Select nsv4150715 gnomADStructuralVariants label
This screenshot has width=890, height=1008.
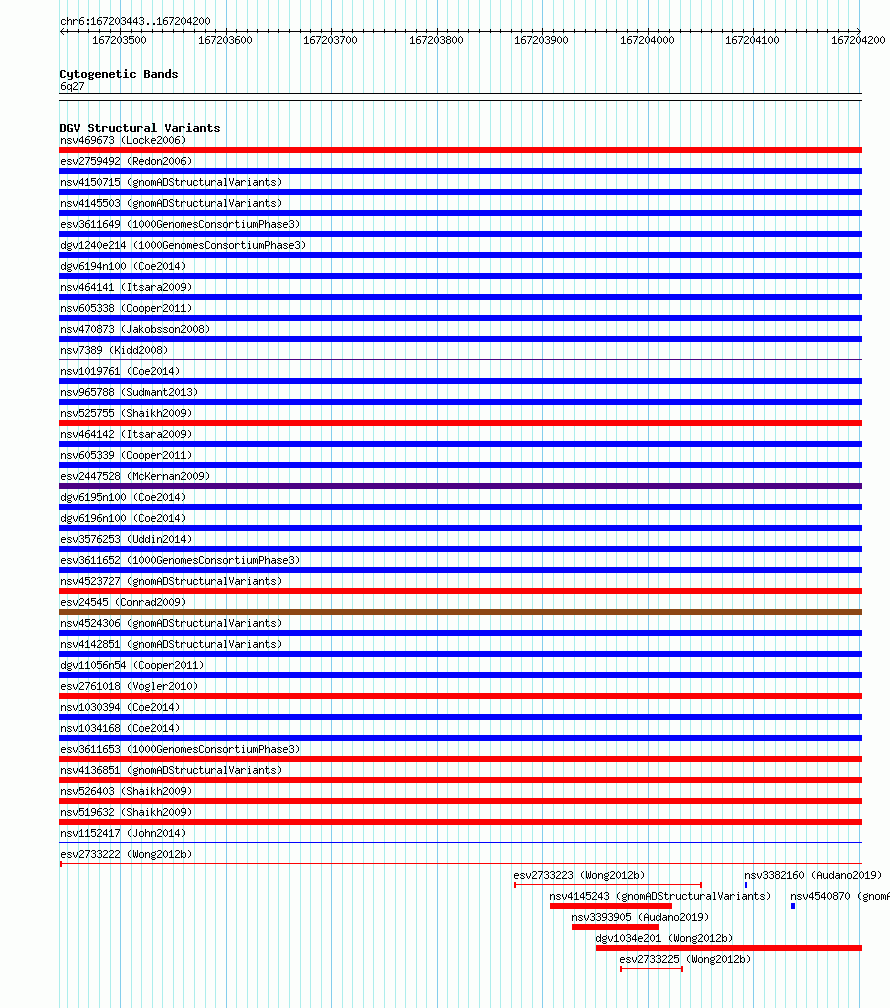tap(171, 183)
